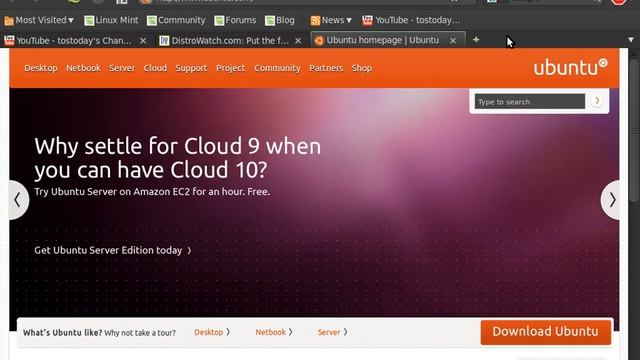
Task: Close the DistroWatch.com tab
Action: (x=298, y=41)
